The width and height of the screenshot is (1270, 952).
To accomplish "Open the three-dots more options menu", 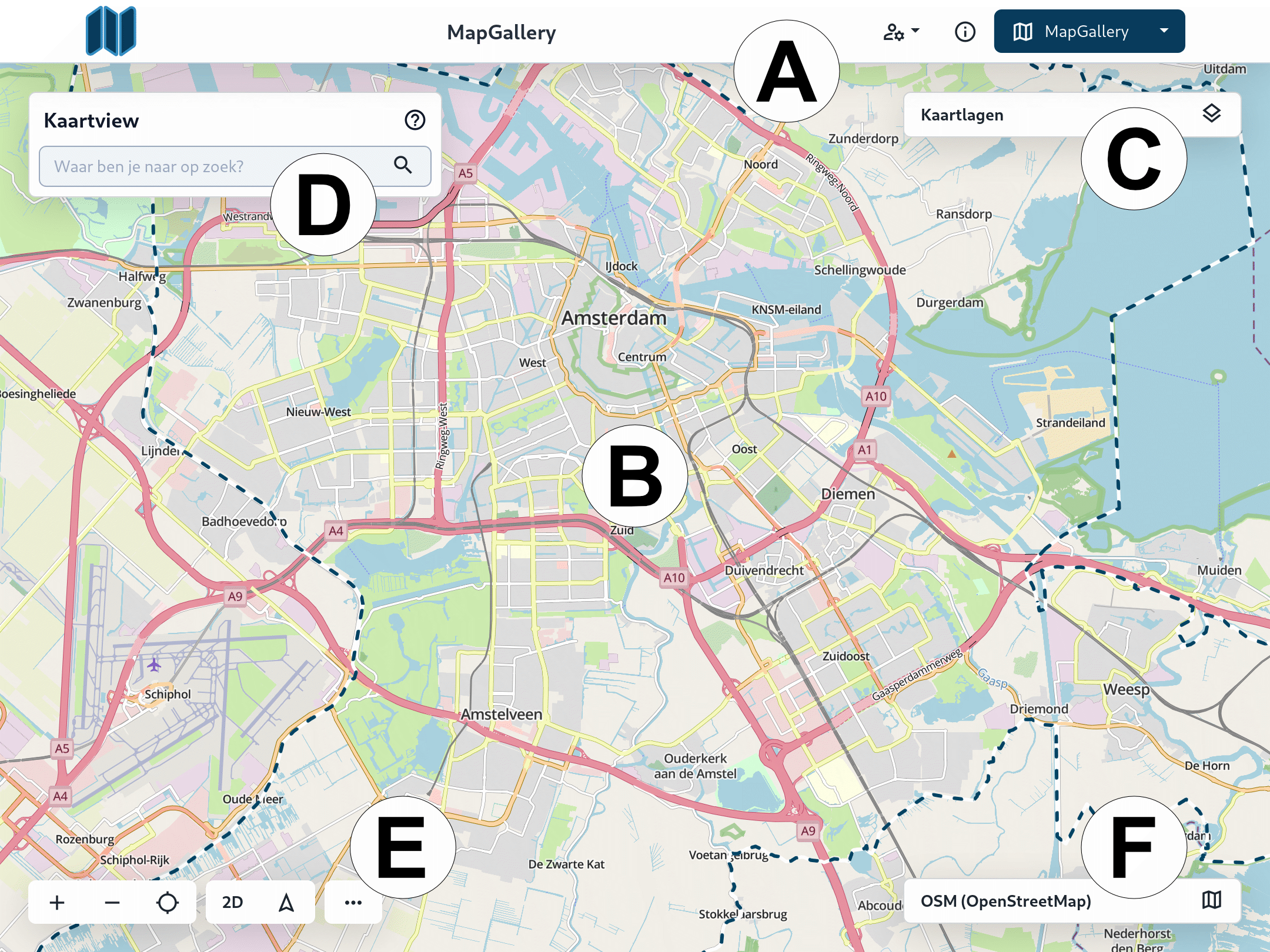I will [x=353, y=902].
